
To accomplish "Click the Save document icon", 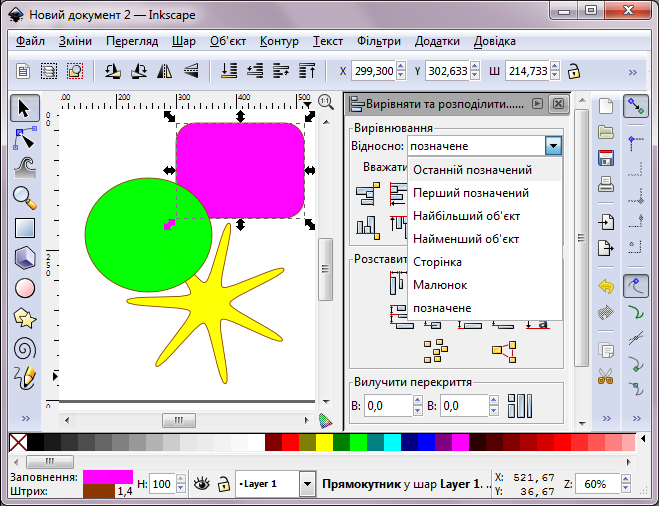I will [605, 158].
